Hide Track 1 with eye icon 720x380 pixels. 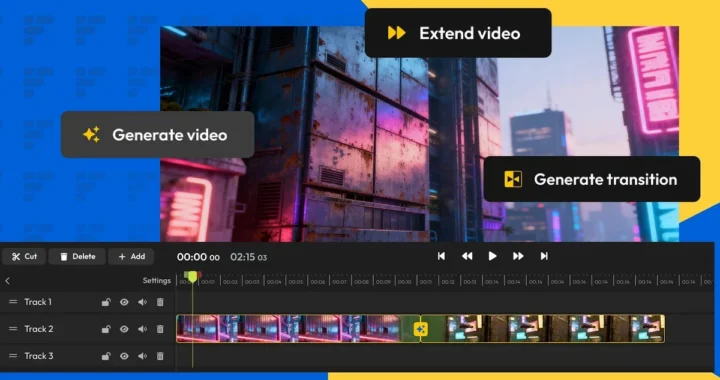click(124, 302)
